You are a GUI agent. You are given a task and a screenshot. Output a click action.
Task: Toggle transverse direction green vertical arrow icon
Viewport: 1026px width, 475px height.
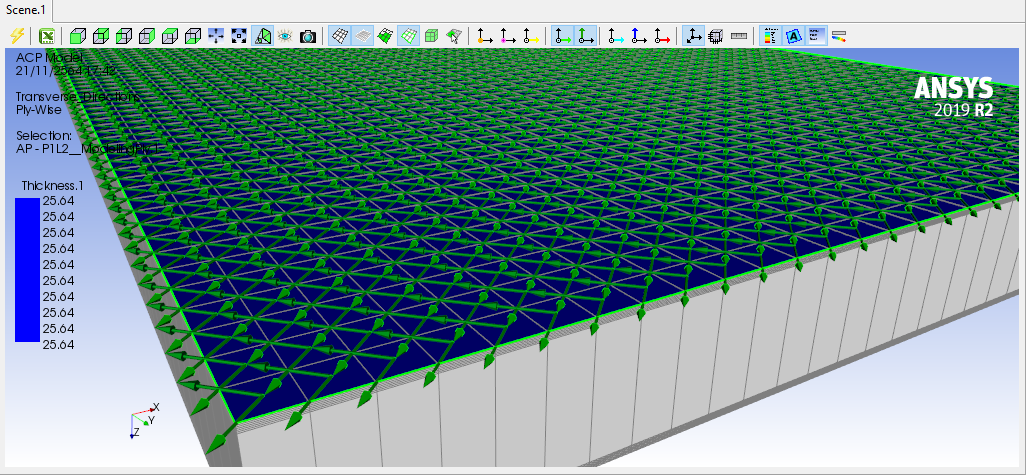pyautogui.click(x=586, y=36)
